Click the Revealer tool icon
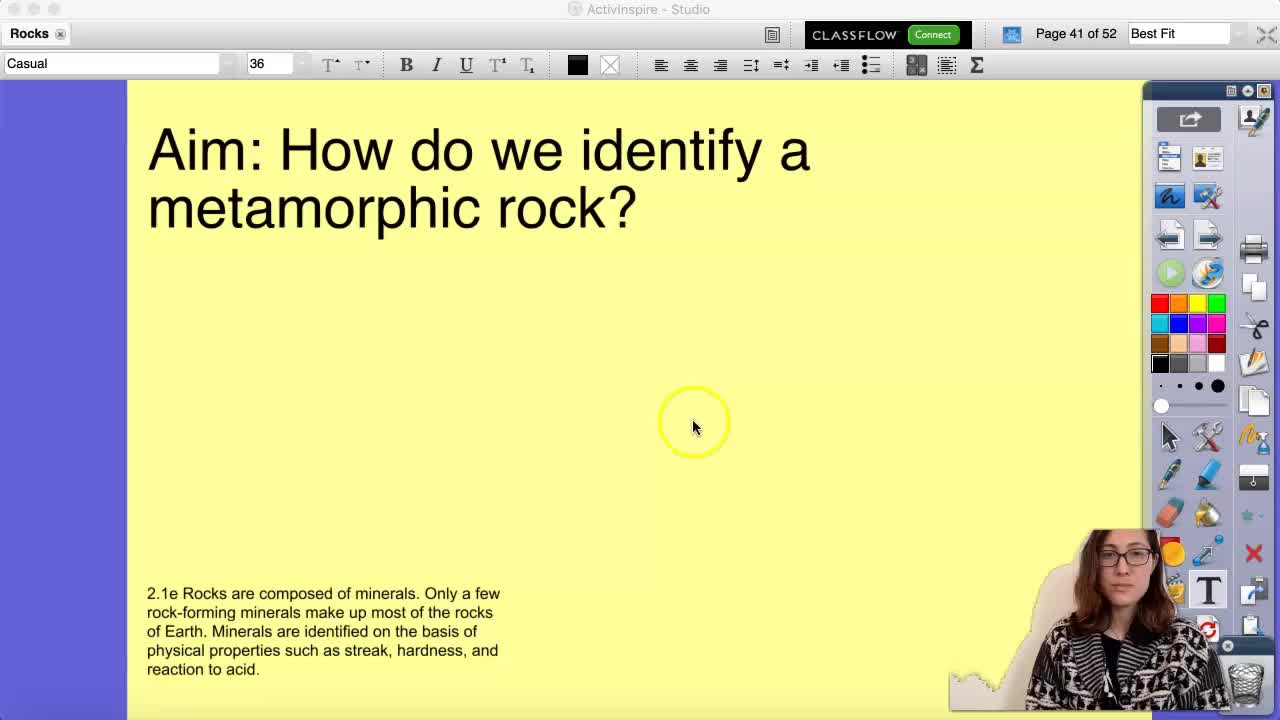 1253,479
